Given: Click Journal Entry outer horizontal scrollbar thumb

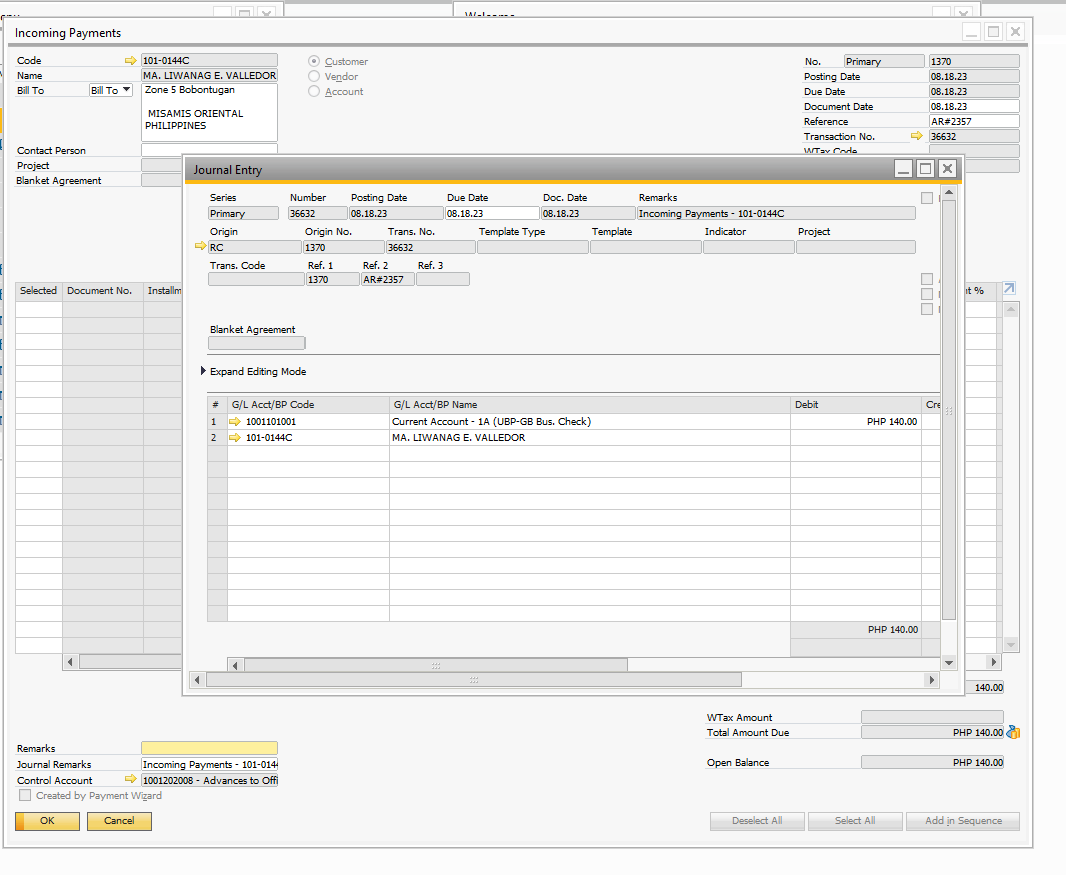Looking at the screenshot, I should [x=474, y=679].
